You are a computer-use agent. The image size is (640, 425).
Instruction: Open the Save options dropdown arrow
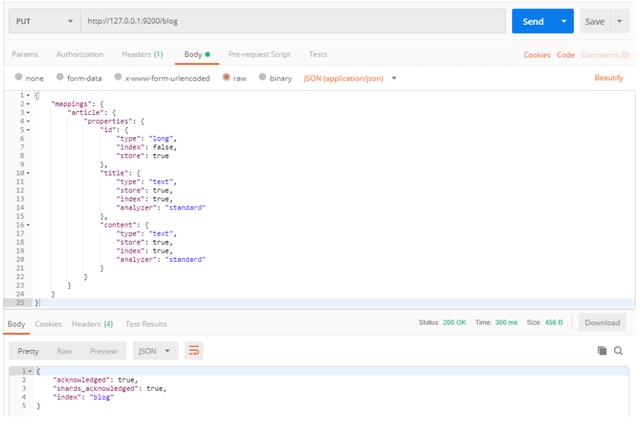coord(620,21)
